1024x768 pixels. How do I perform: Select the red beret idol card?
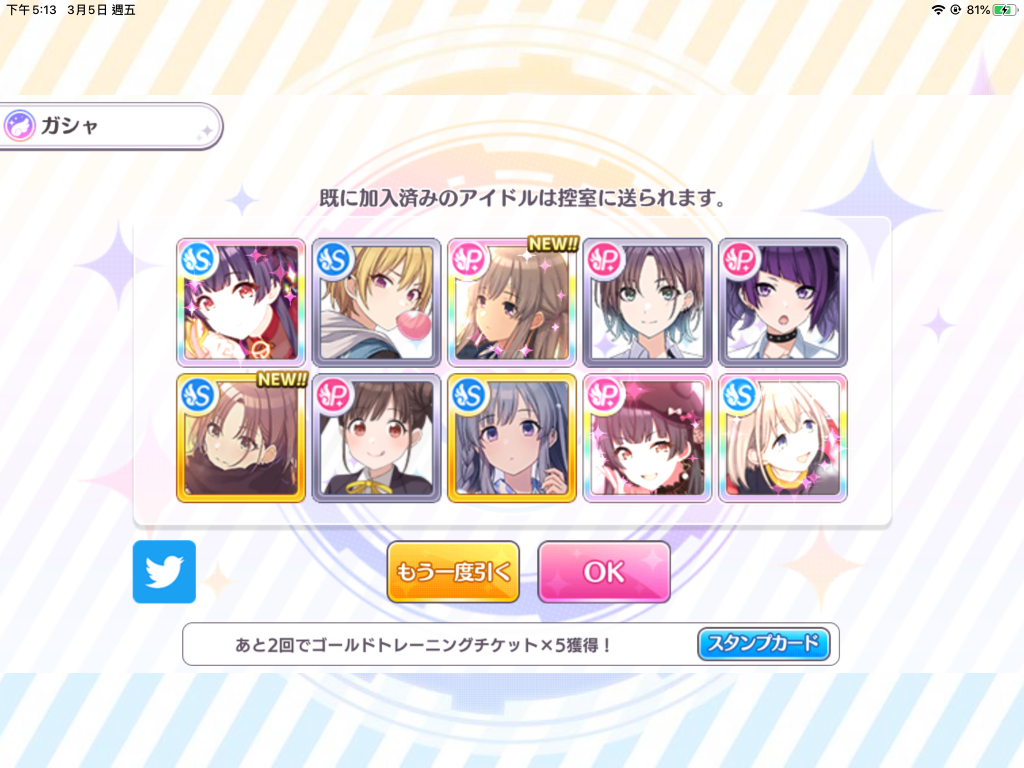(x=647, y=438)
